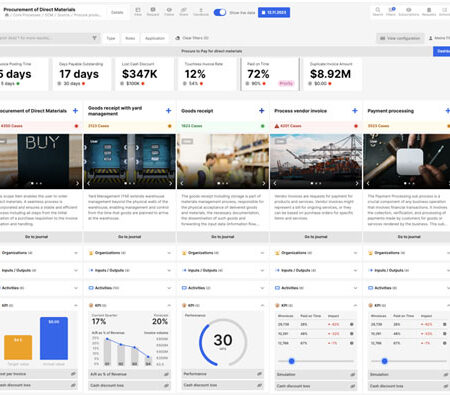Collapse the KPI section under Goods receipt
This screenshot has width=450, height=395.
click(x=262, y=305)
